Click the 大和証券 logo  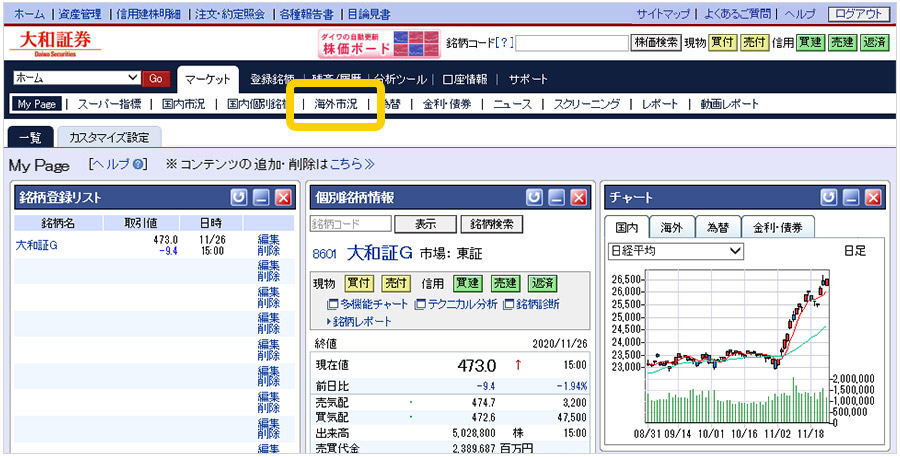tap(55, 44)
